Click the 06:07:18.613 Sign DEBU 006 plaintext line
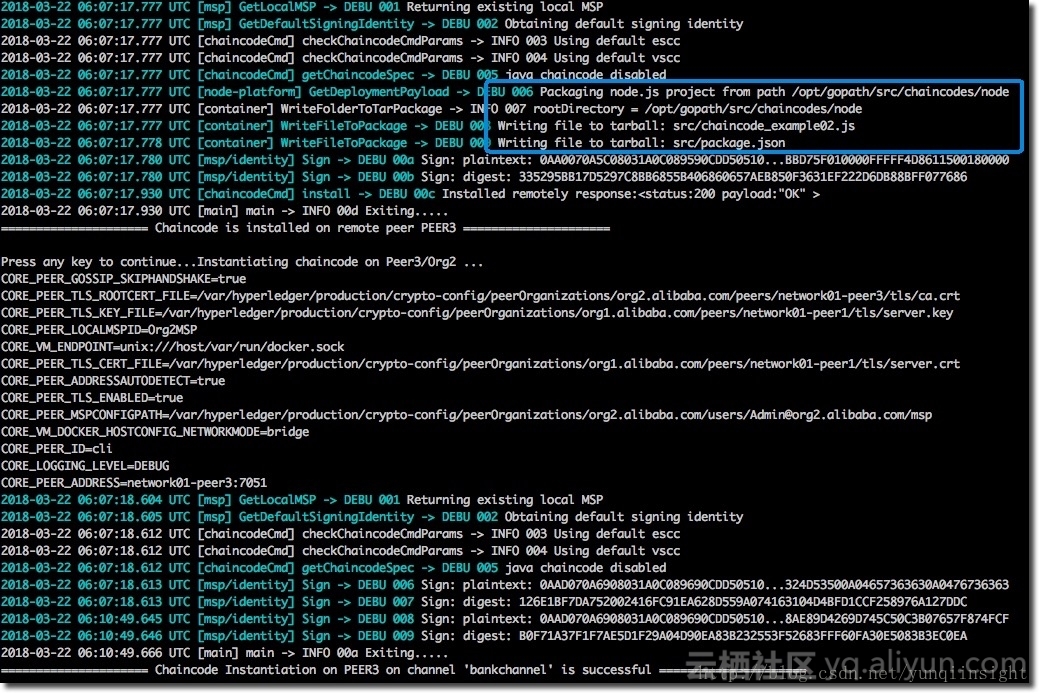The width and height of the screenshot is (1039, 693). (505, 585)
